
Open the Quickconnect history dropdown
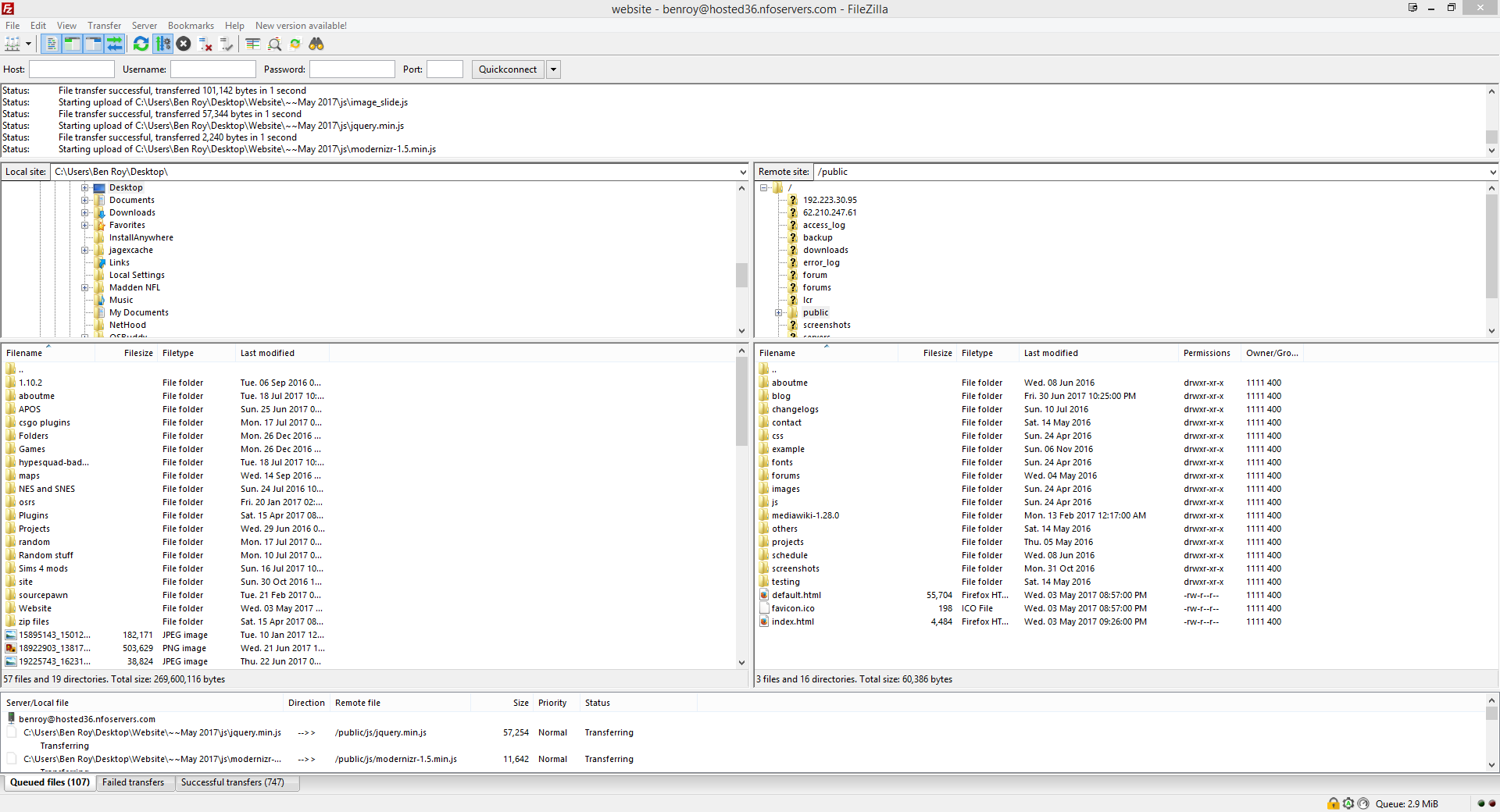tap(553, 69)
